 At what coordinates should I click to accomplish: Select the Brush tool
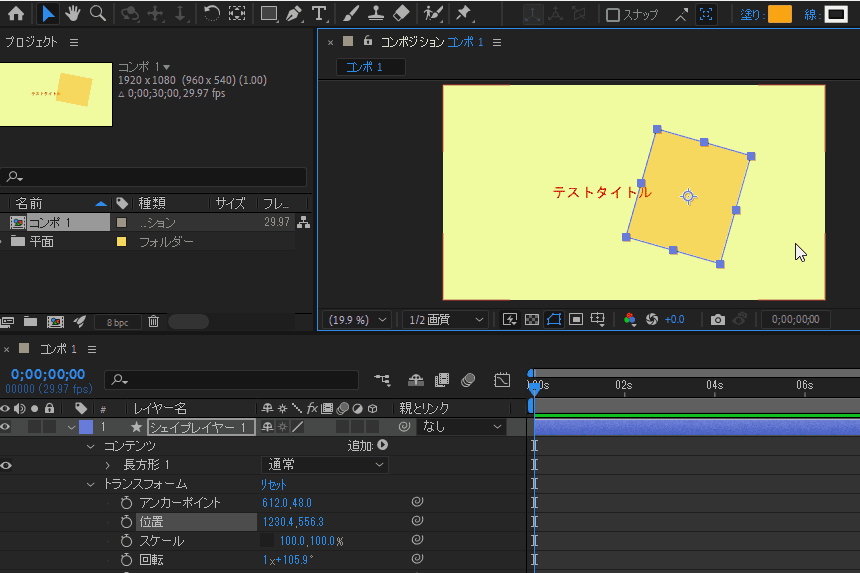351,13
